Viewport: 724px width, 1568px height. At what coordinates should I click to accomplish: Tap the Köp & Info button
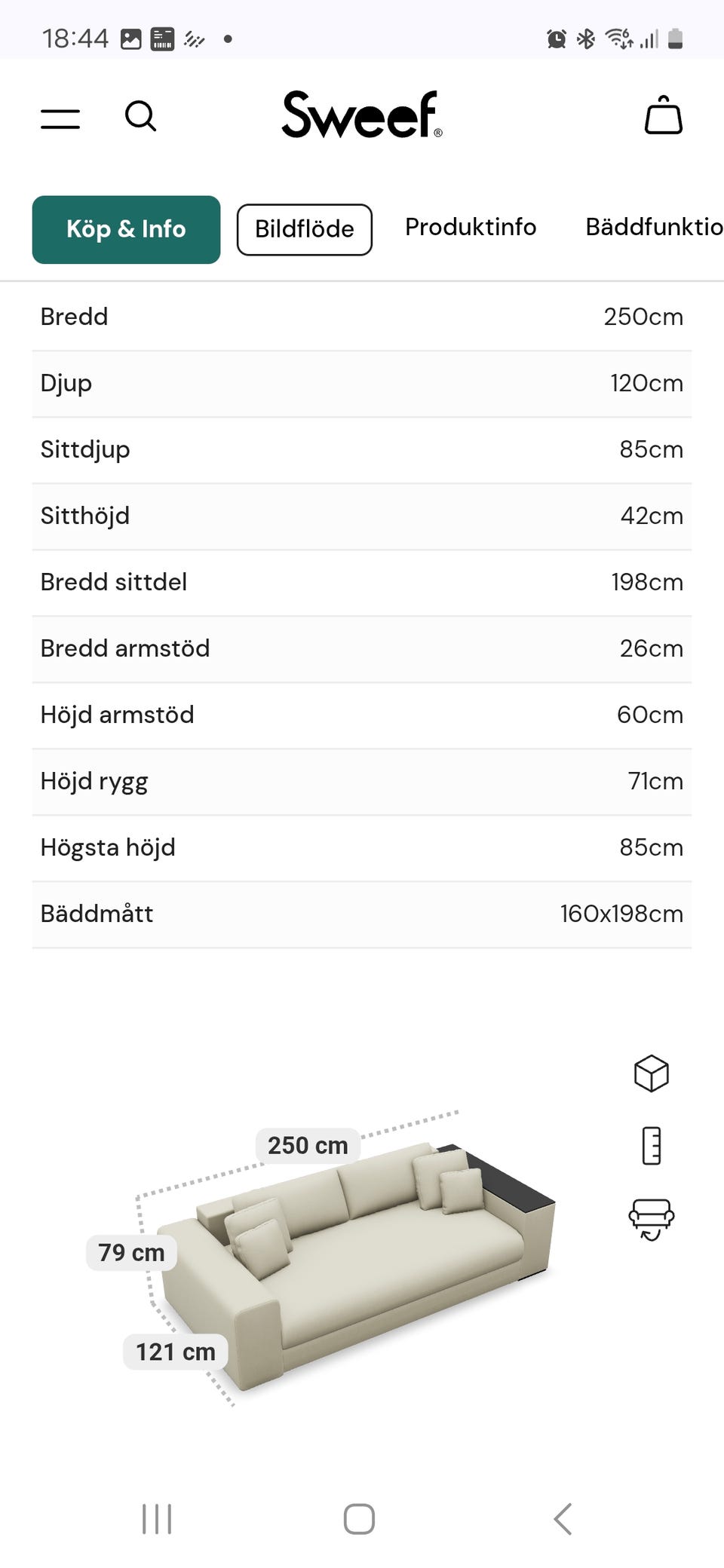(126, 229)
